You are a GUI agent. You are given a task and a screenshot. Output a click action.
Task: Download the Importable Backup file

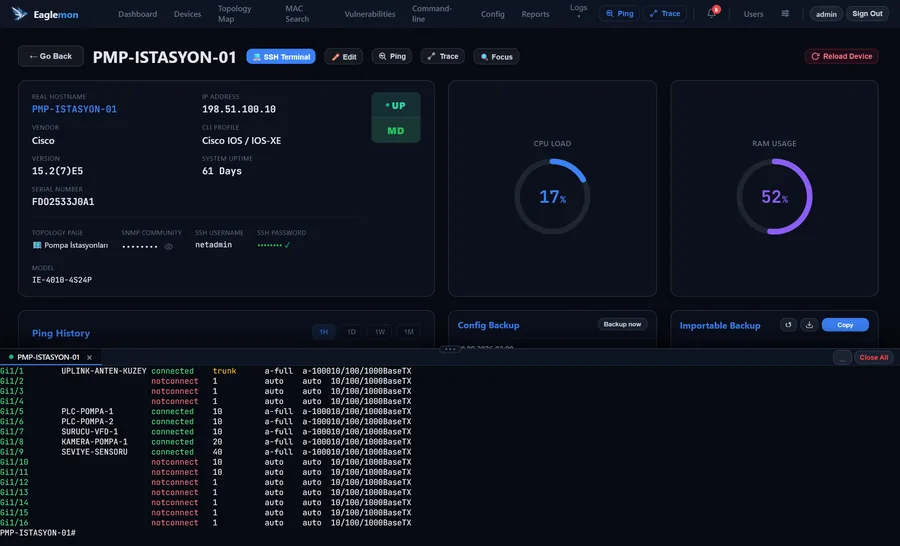809,325
